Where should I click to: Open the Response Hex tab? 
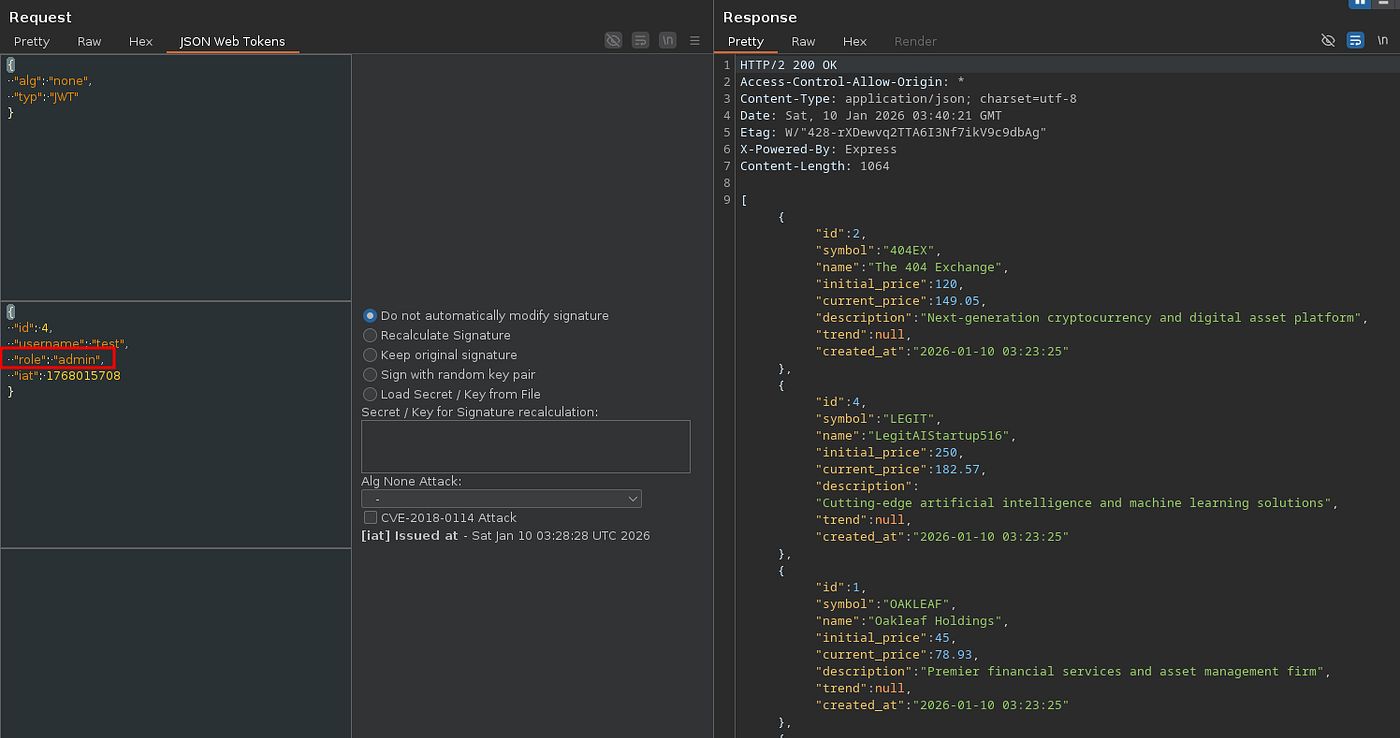[855, 41]
